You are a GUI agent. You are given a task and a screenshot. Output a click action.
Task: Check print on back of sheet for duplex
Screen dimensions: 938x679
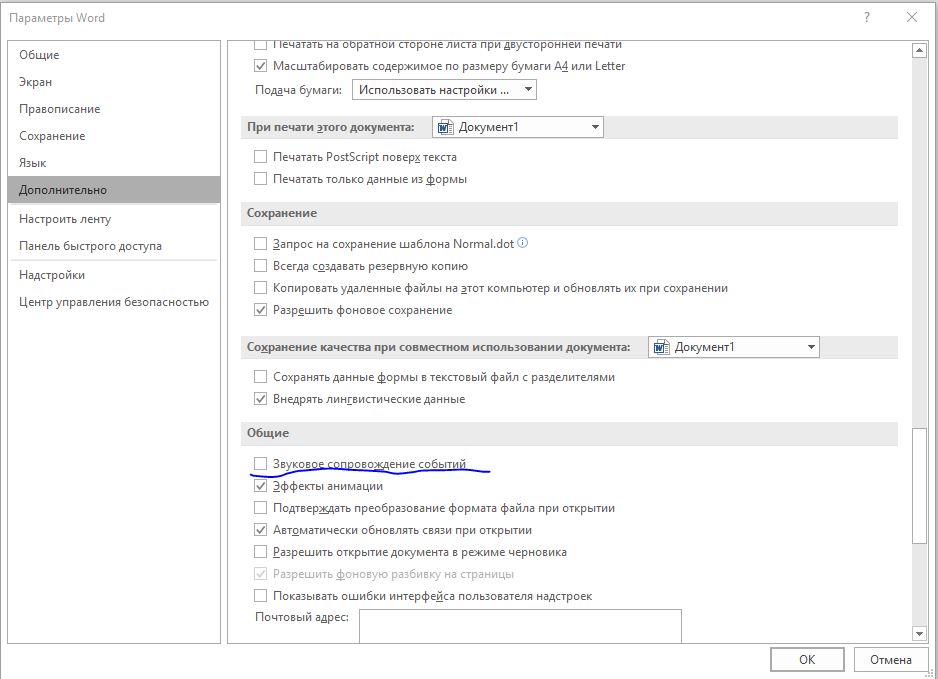click(260, 45)
